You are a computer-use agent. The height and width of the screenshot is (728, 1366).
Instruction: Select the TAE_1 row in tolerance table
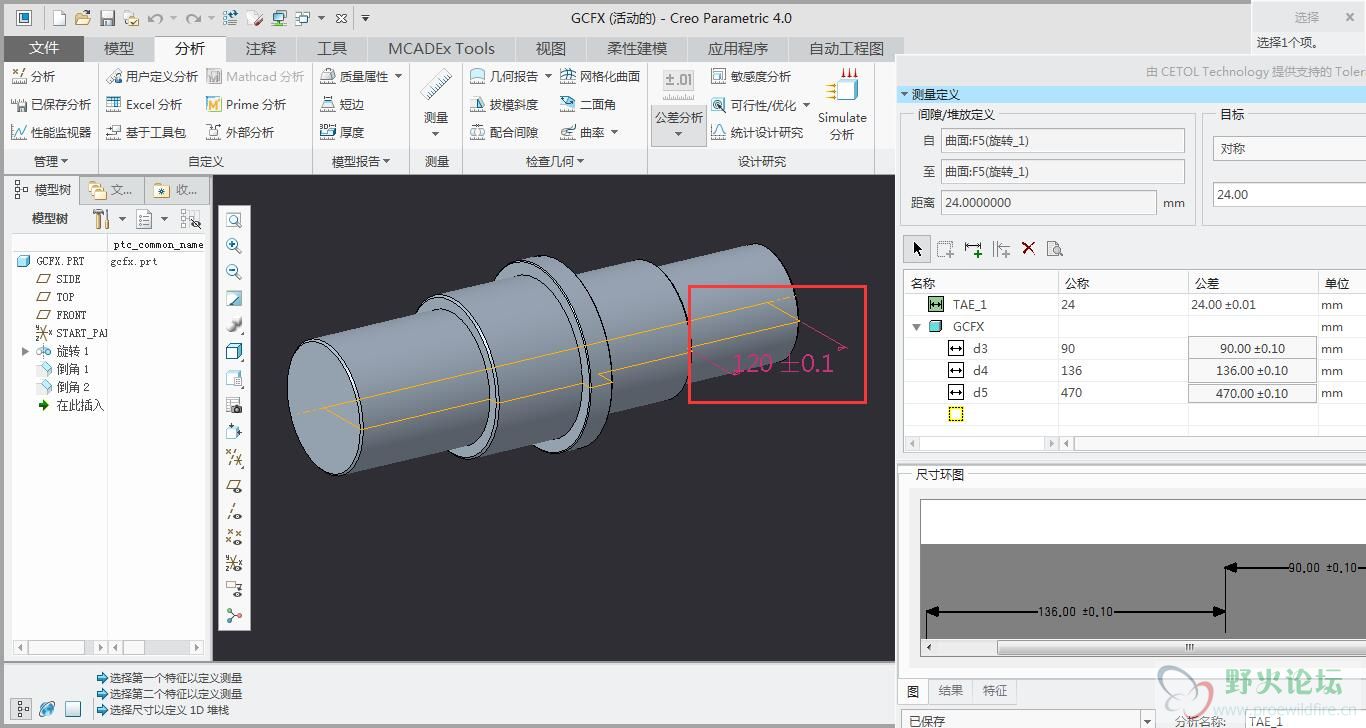(1134, 304)
